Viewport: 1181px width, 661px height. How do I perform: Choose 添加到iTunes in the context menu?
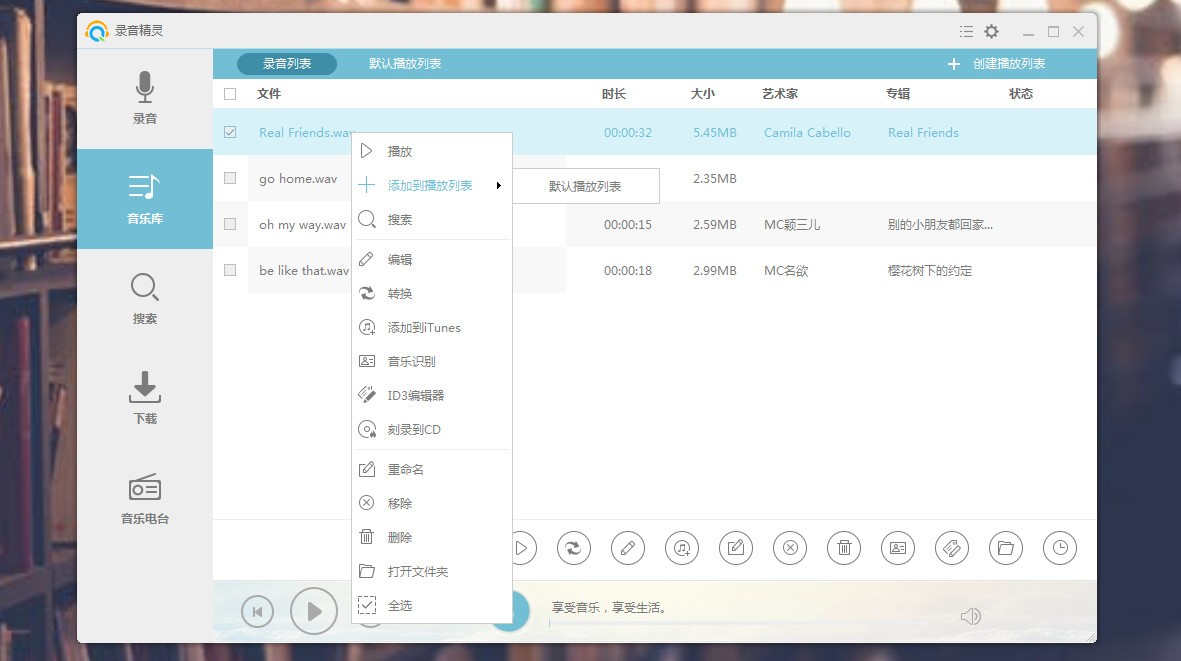(432, 327)
